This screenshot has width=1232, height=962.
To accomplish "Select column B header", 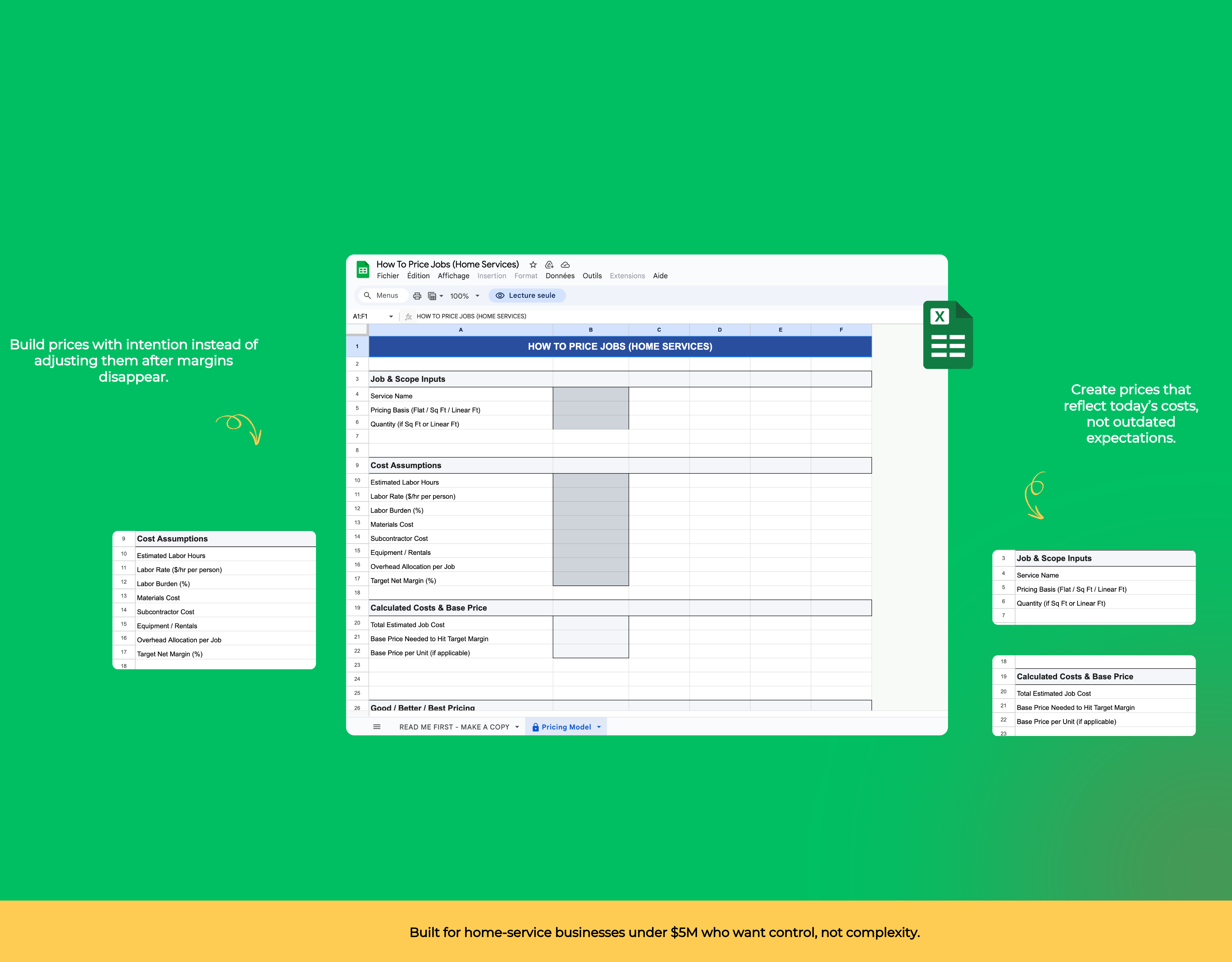I will point(591,330).
